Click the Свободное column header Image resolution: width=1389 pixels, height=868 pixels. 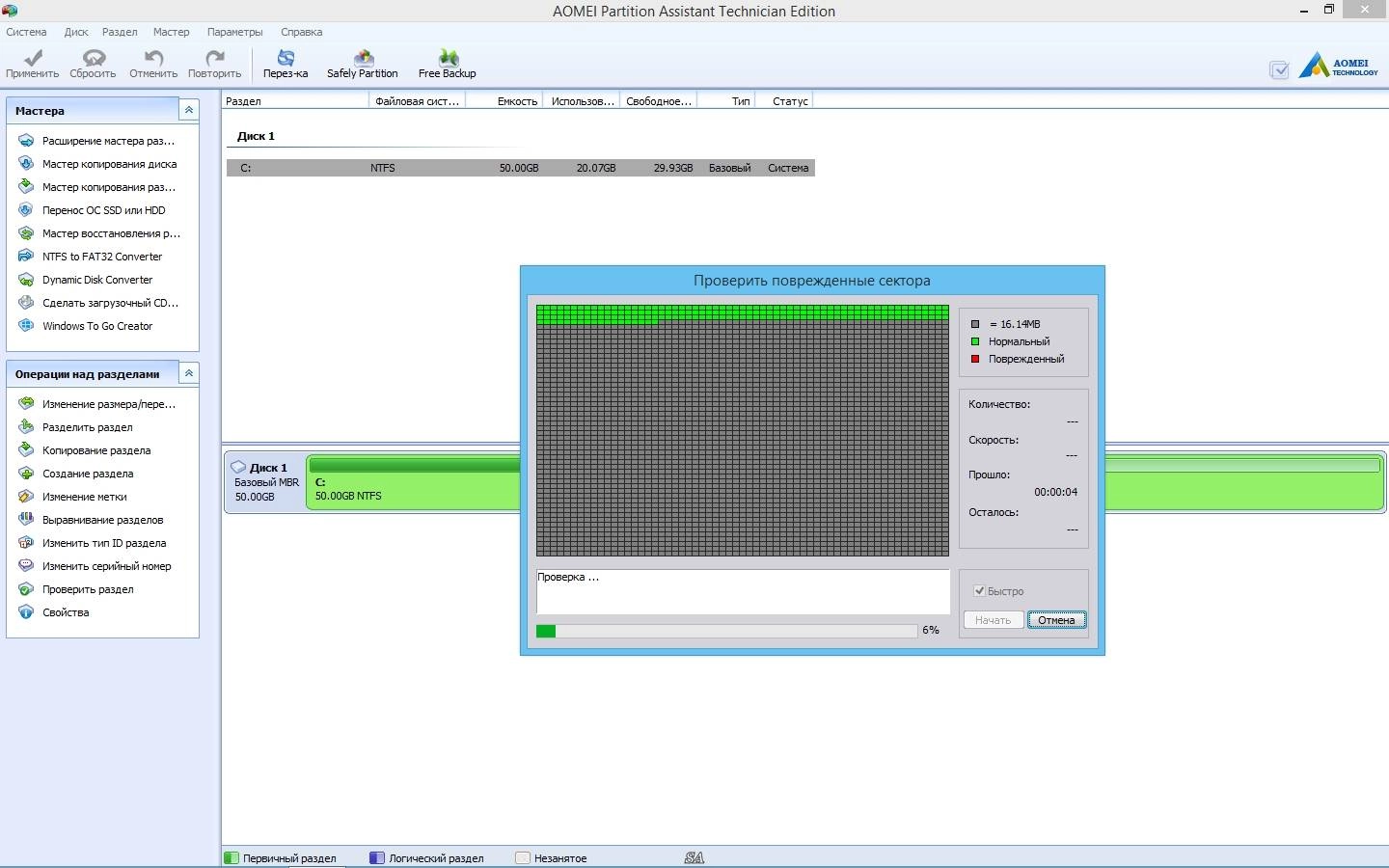659,101
